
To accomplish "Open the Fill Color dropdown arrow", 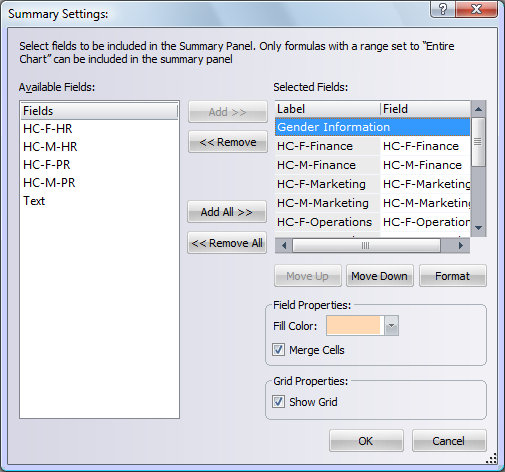I will tap(392, 325).
